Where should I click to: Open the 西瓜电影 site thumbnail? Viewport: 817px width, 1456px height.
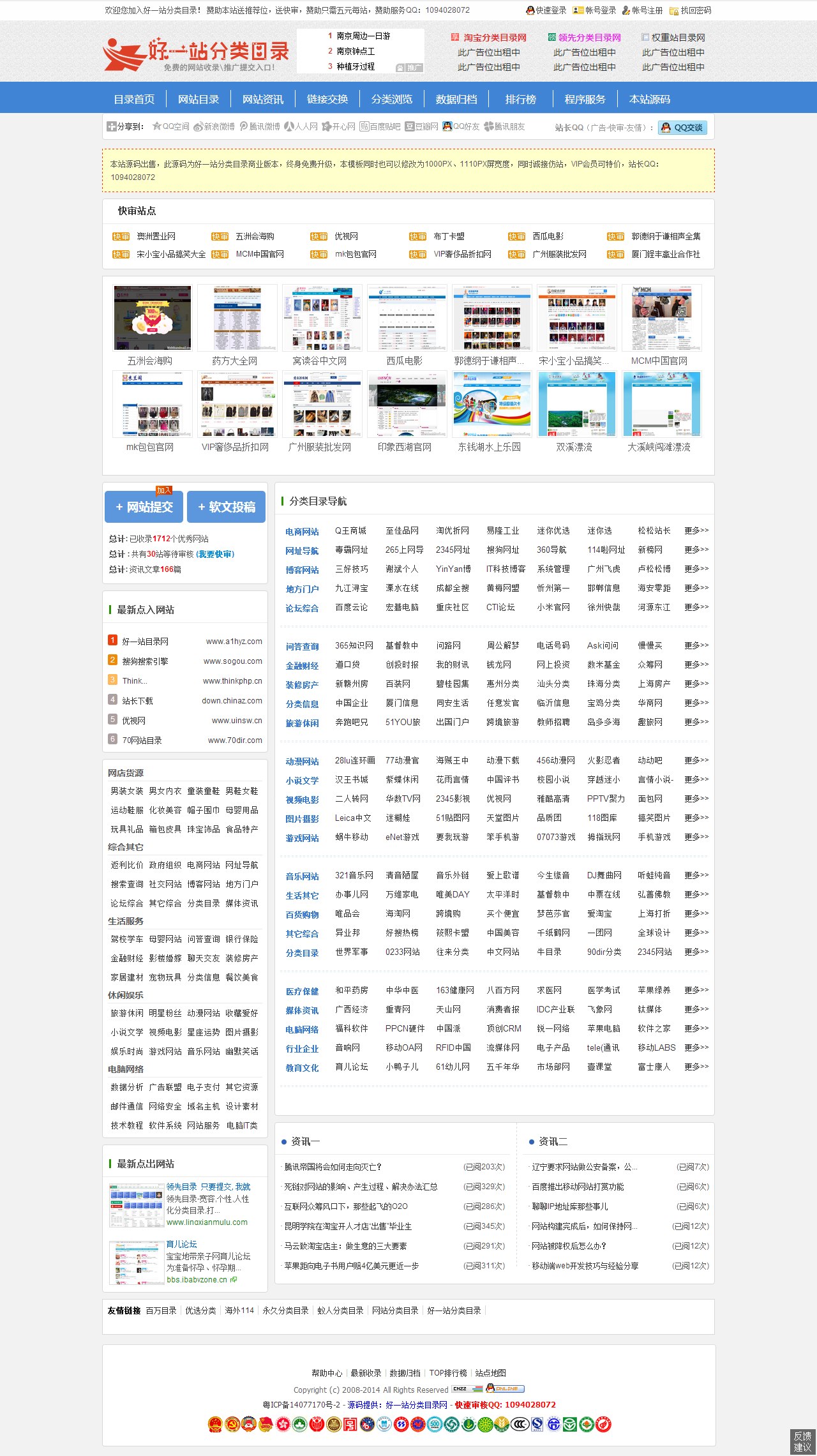pyautogui.click(x=407, y=318)
